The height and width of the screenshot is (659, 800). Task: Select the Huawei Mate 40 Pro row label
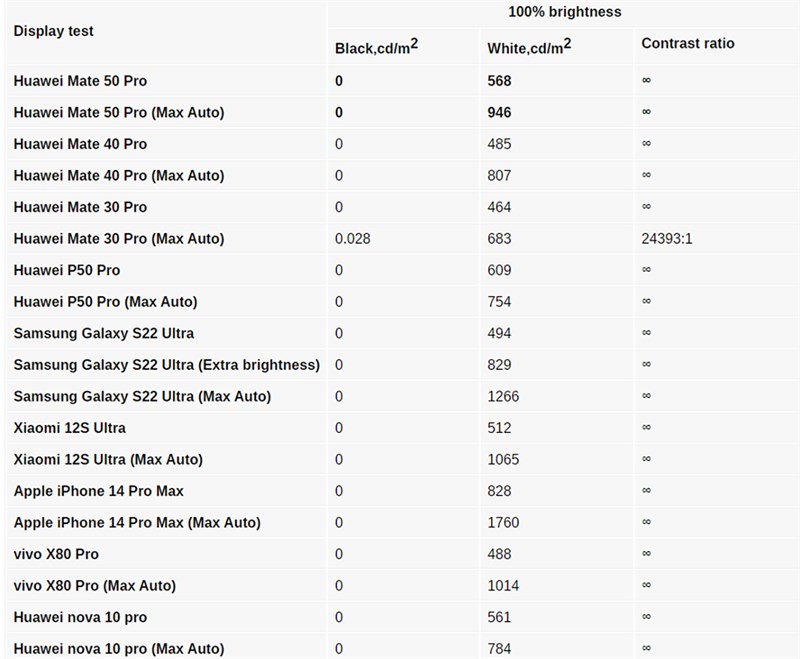tap(80, 144)
